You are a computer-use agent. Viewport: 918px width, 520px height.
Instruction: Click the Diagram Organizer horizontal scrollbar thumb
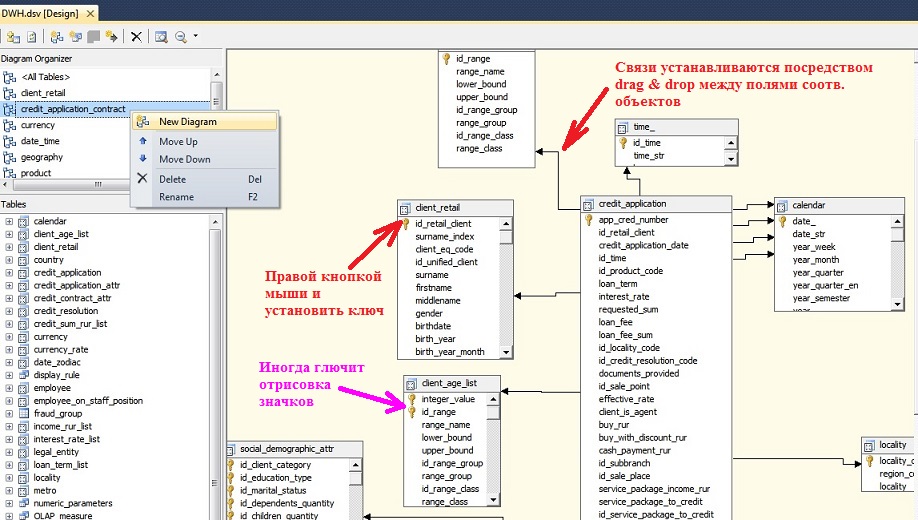[98, 184]
